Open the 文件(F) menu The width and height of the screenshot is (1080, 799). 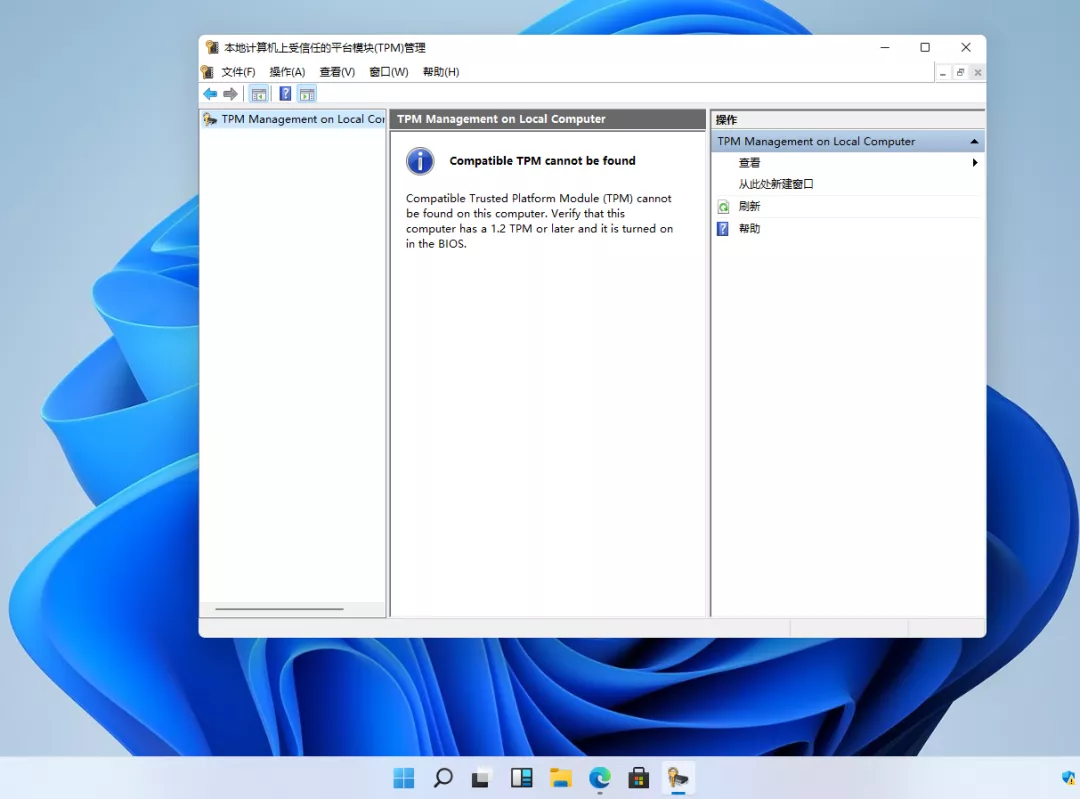point(237,71)
